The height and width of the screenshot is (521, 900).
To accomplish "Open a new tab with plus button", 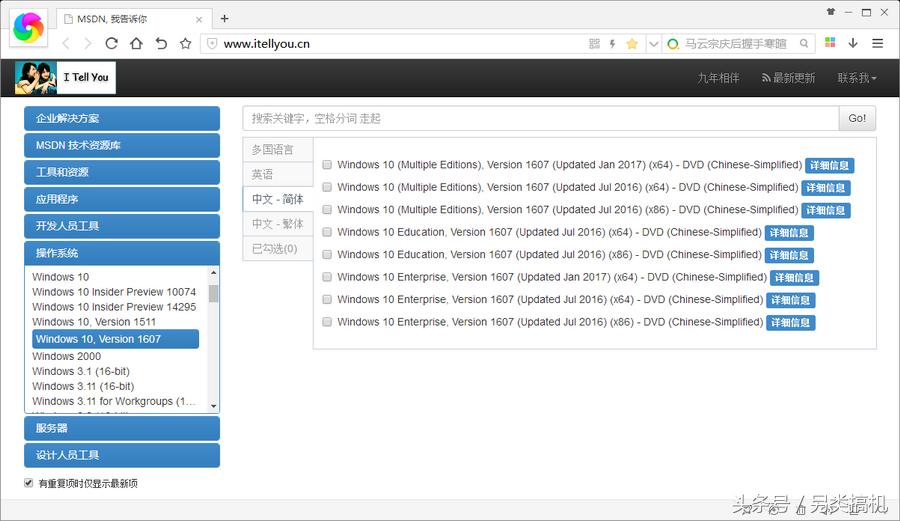I will [224, 19].
